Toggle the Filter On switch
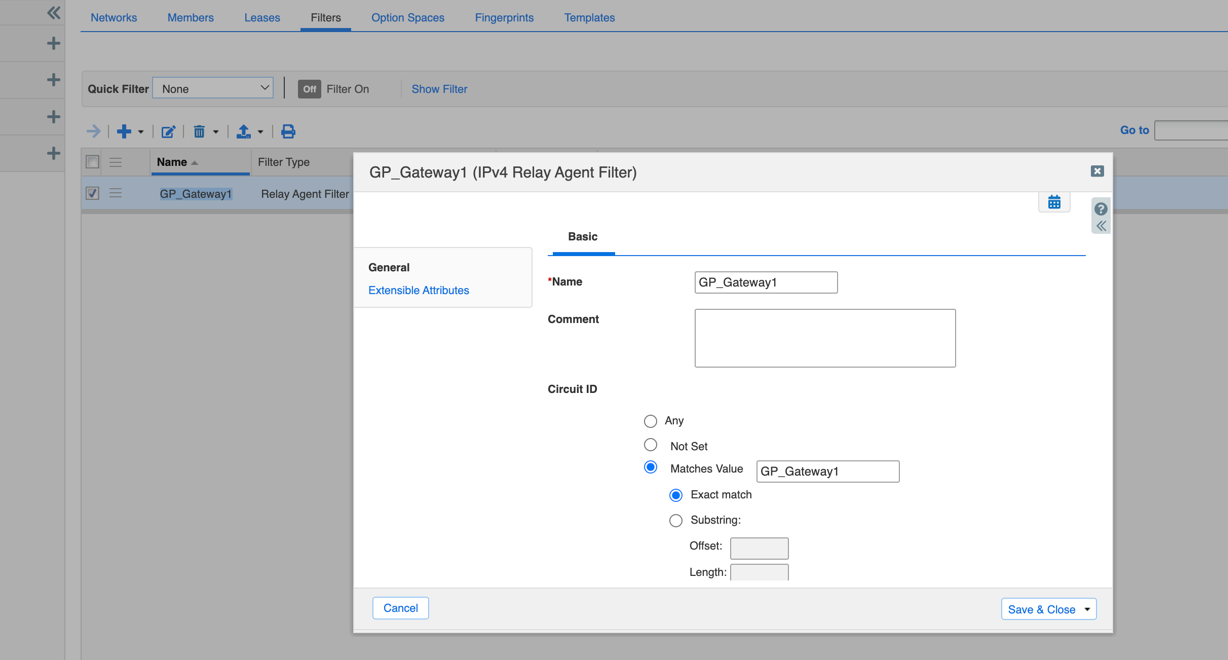 [x=309, y=89]
